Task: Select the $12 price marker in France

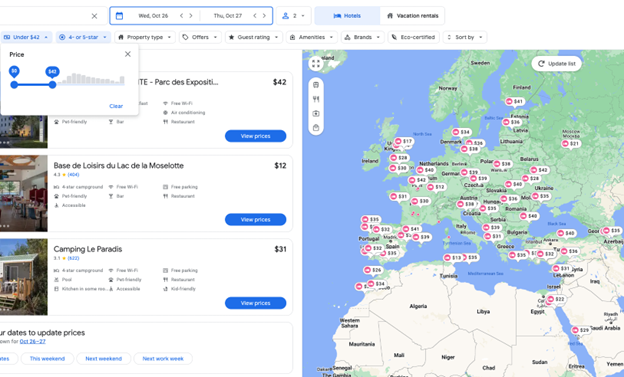Action: coord(436,187)
